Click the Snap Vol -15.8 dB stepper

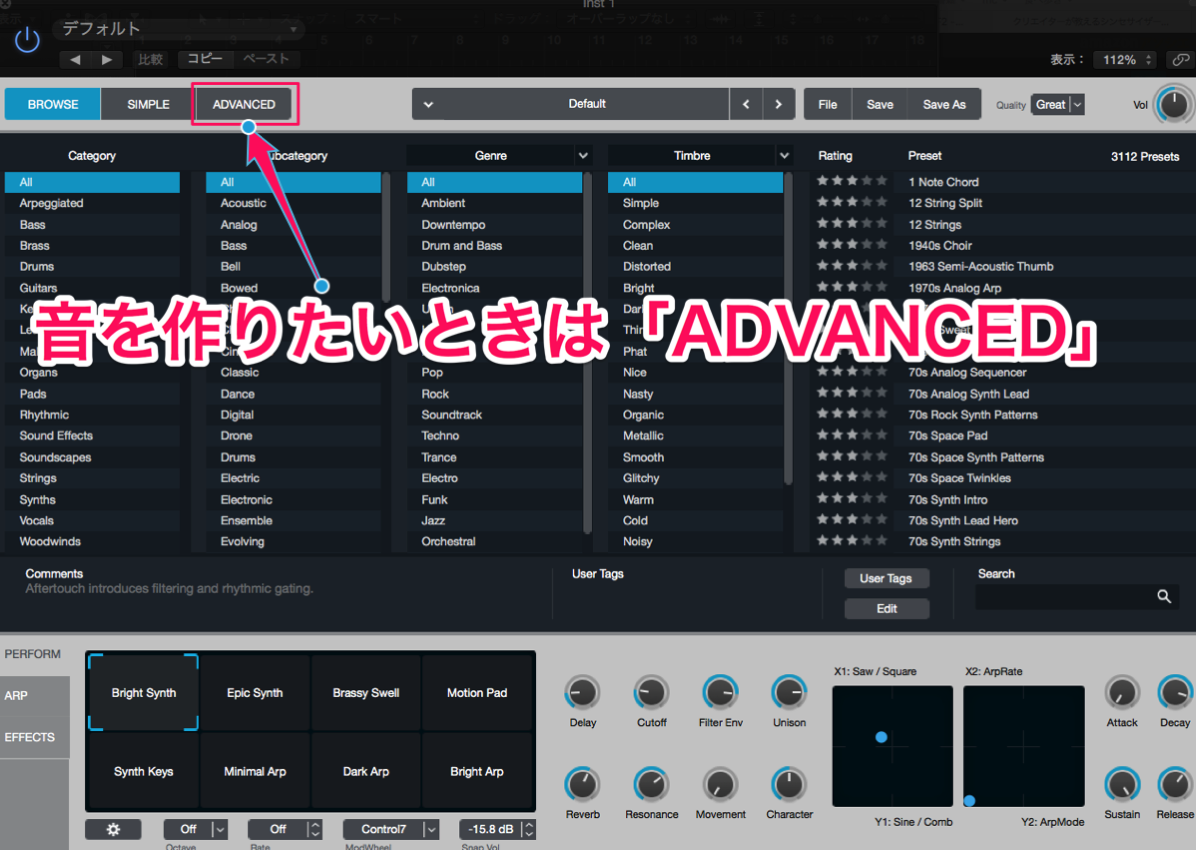[528, 829]
